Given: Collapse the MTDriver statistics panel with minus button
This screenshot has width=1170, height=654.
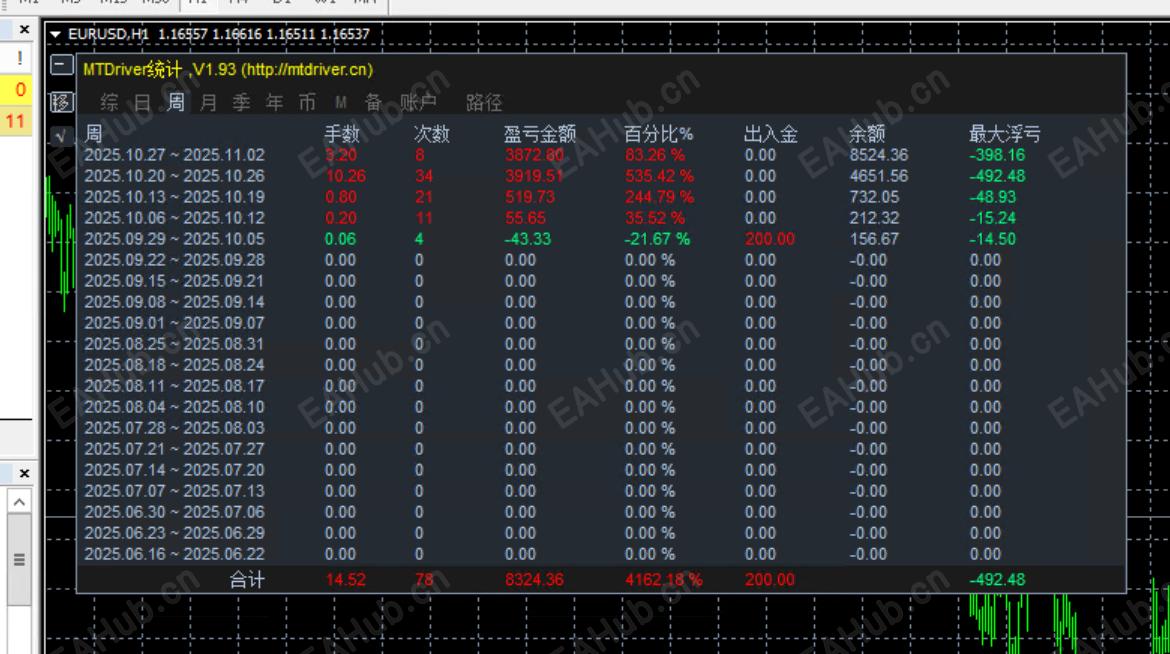Looking at the screenshot, I should (62, 65).
